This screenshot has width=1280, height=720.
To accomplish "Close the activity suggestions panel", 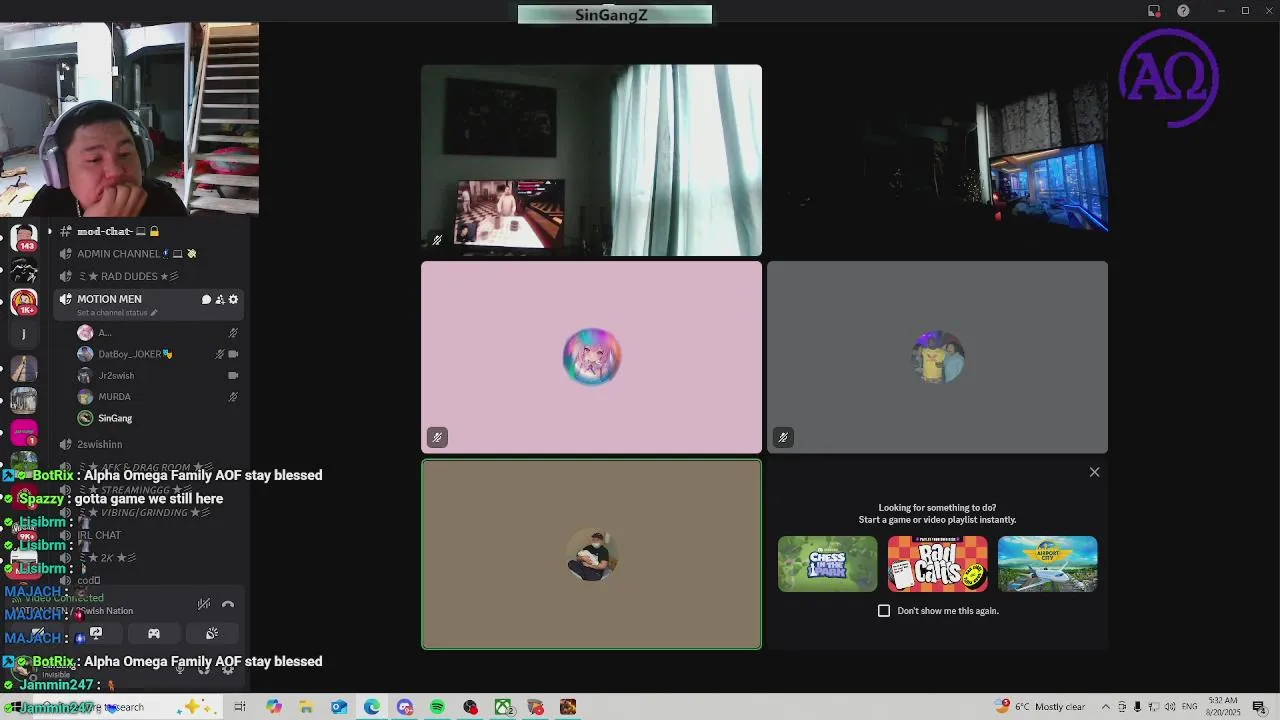I will pyautogui.click(x=1094, y=472).
